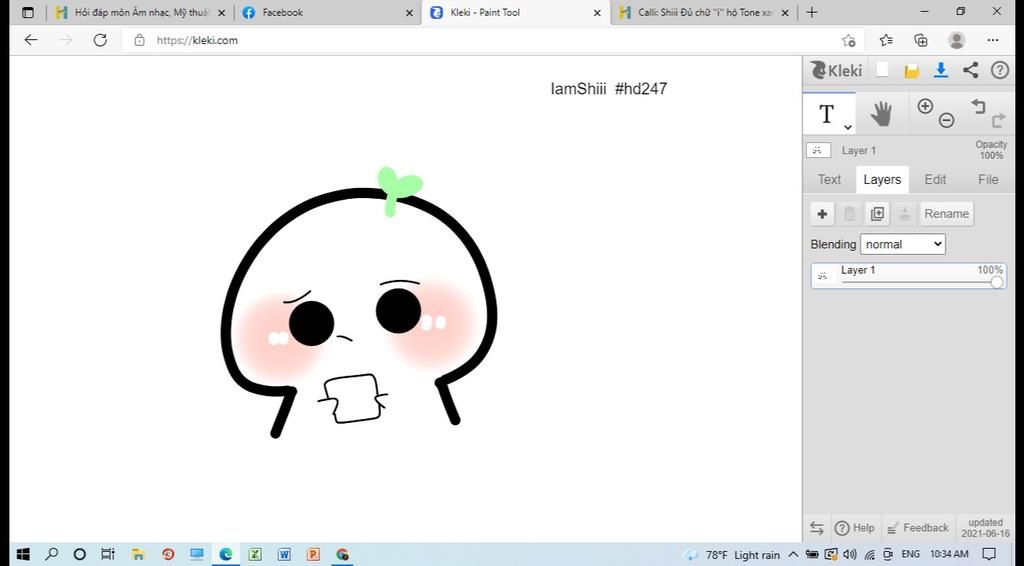This screenshot has width=1024, height=566.
Task: Add this page to favorites
Action: (848, 40)
